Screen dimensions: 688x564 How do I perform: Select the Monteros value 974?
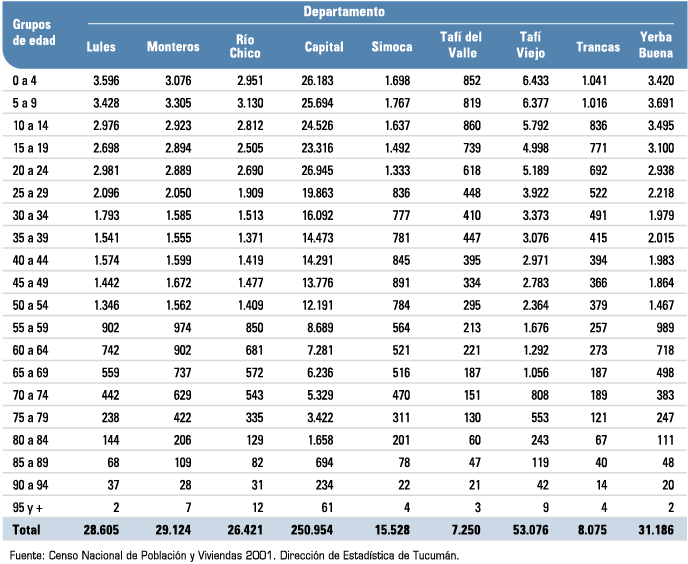[182, 328]
